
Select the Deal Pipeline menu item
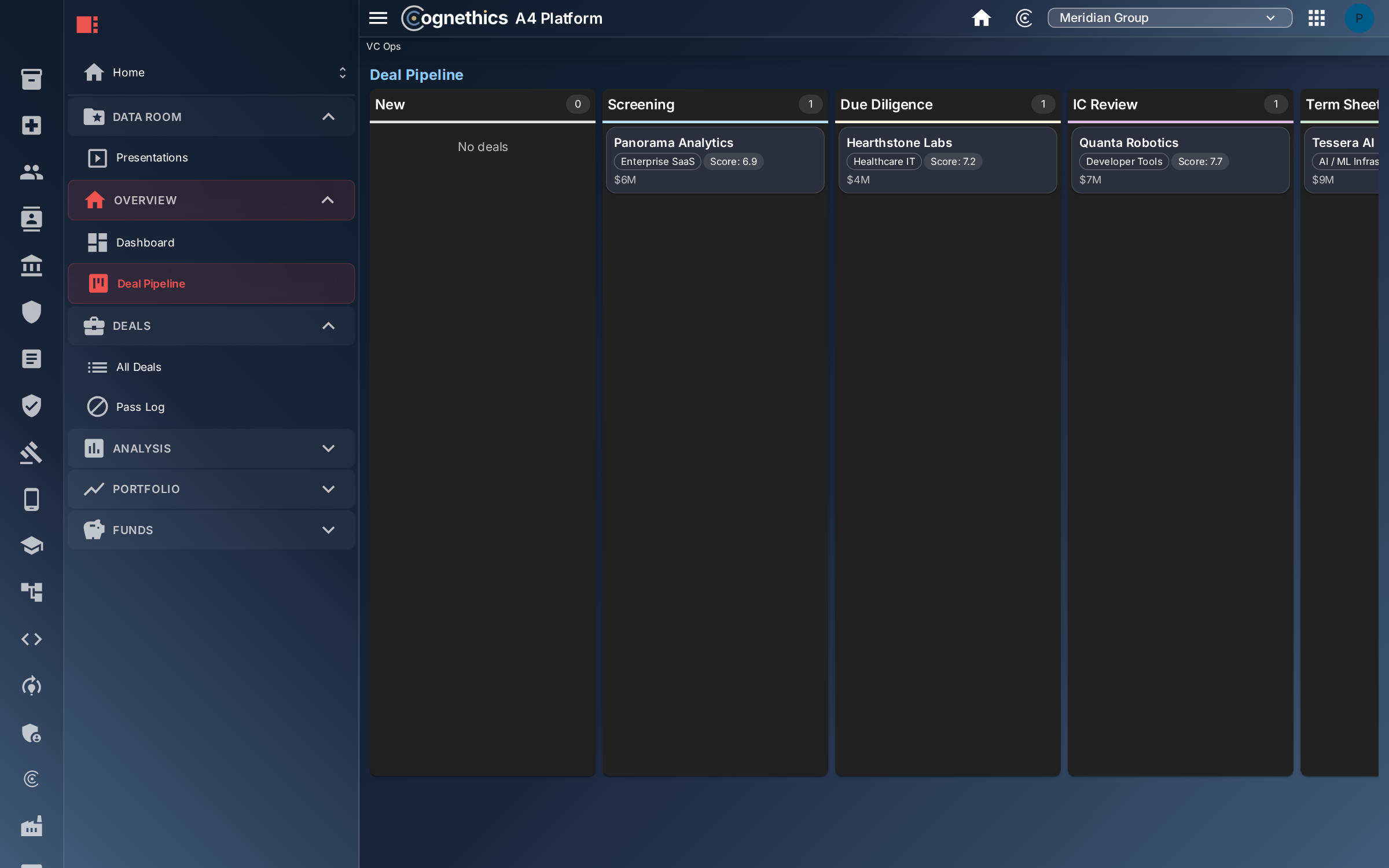pyautogui.click(x=211, y=284)
